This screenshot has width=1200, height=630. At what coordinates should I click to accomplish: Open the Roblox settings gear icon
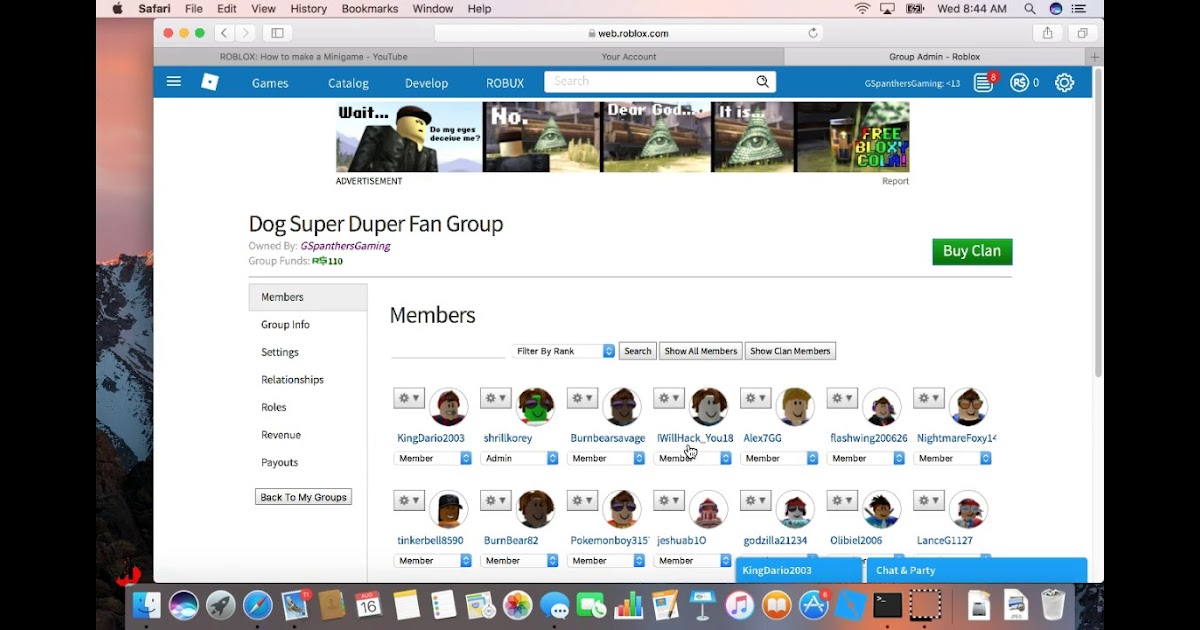1065,83
